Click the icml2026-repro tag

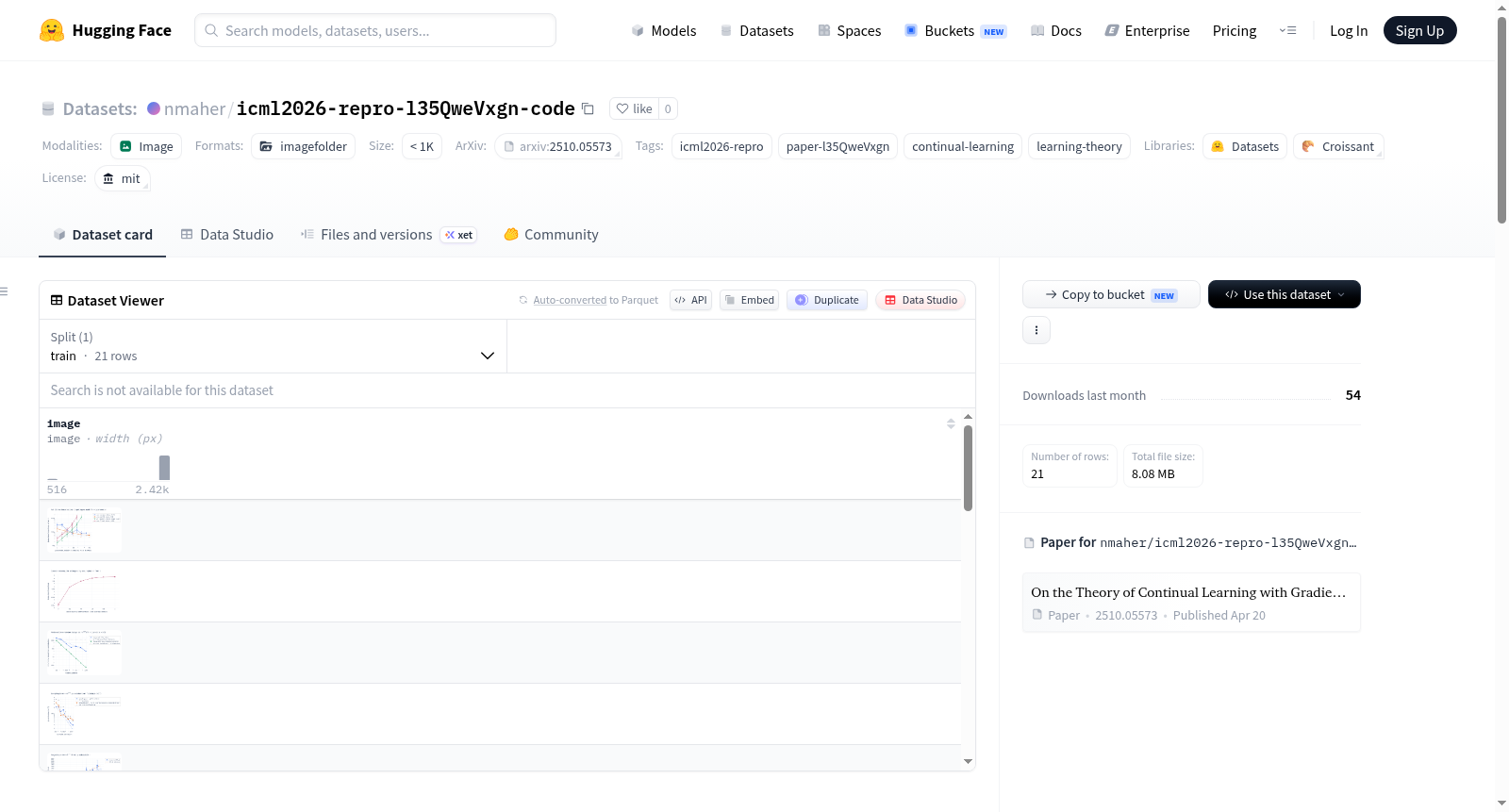(x=721, y=146)
